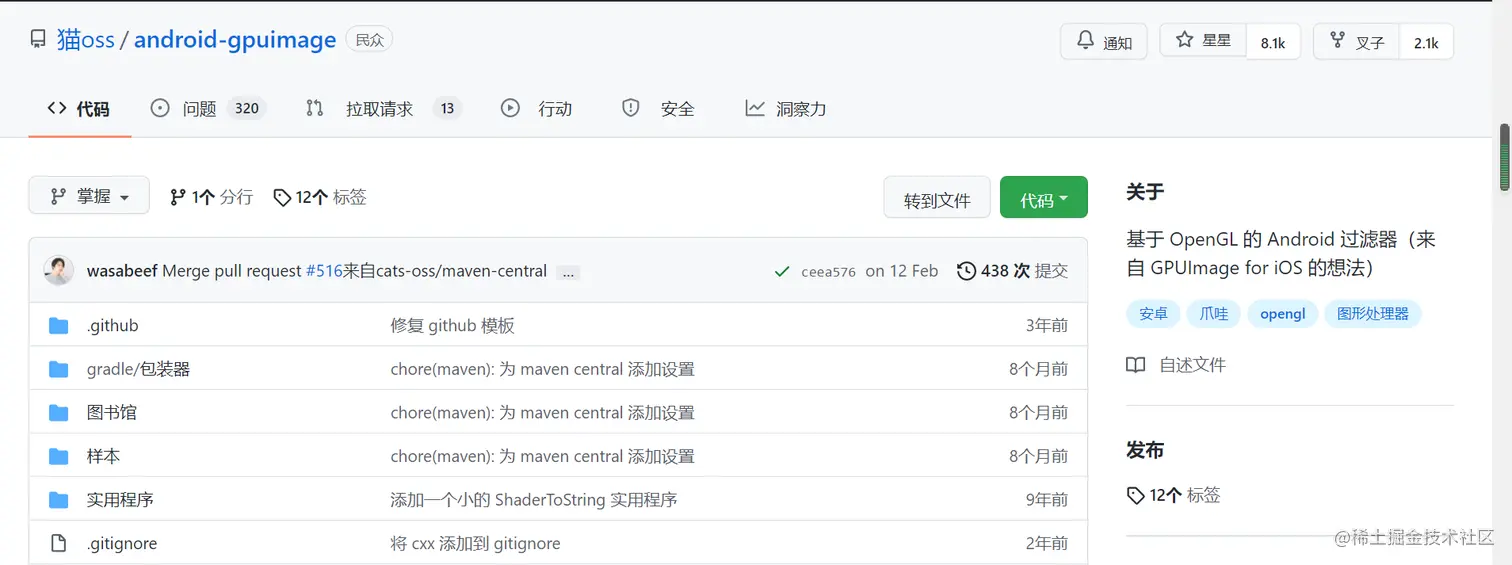This screenshot has height=565, width=1512.
Task: Click the book icon beside 自述文件
Action: 1135,365
